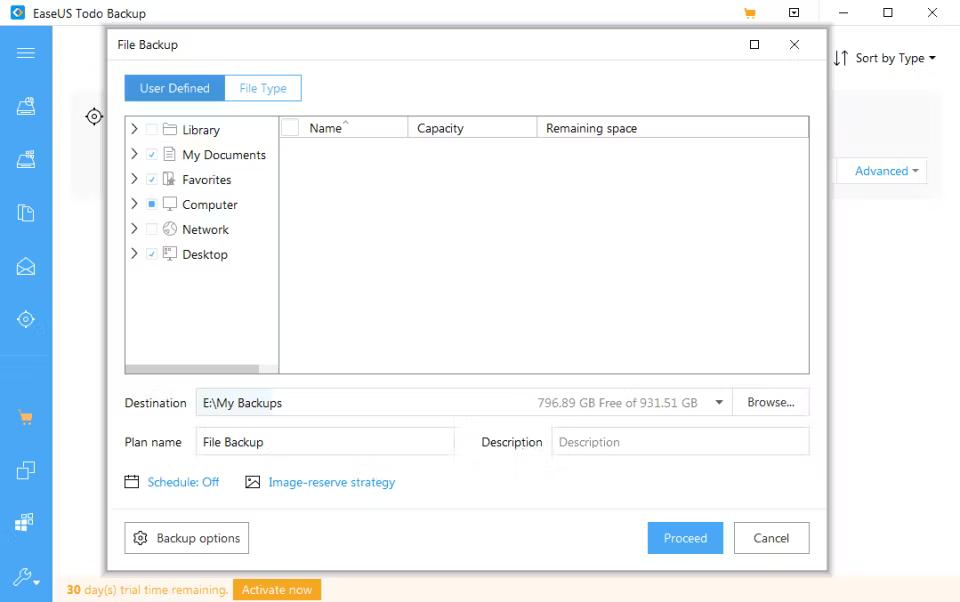The height and width of the screenshot is (602, 960).
Task: Sort by the Capacity column header
Action: (x=472, y=128)
